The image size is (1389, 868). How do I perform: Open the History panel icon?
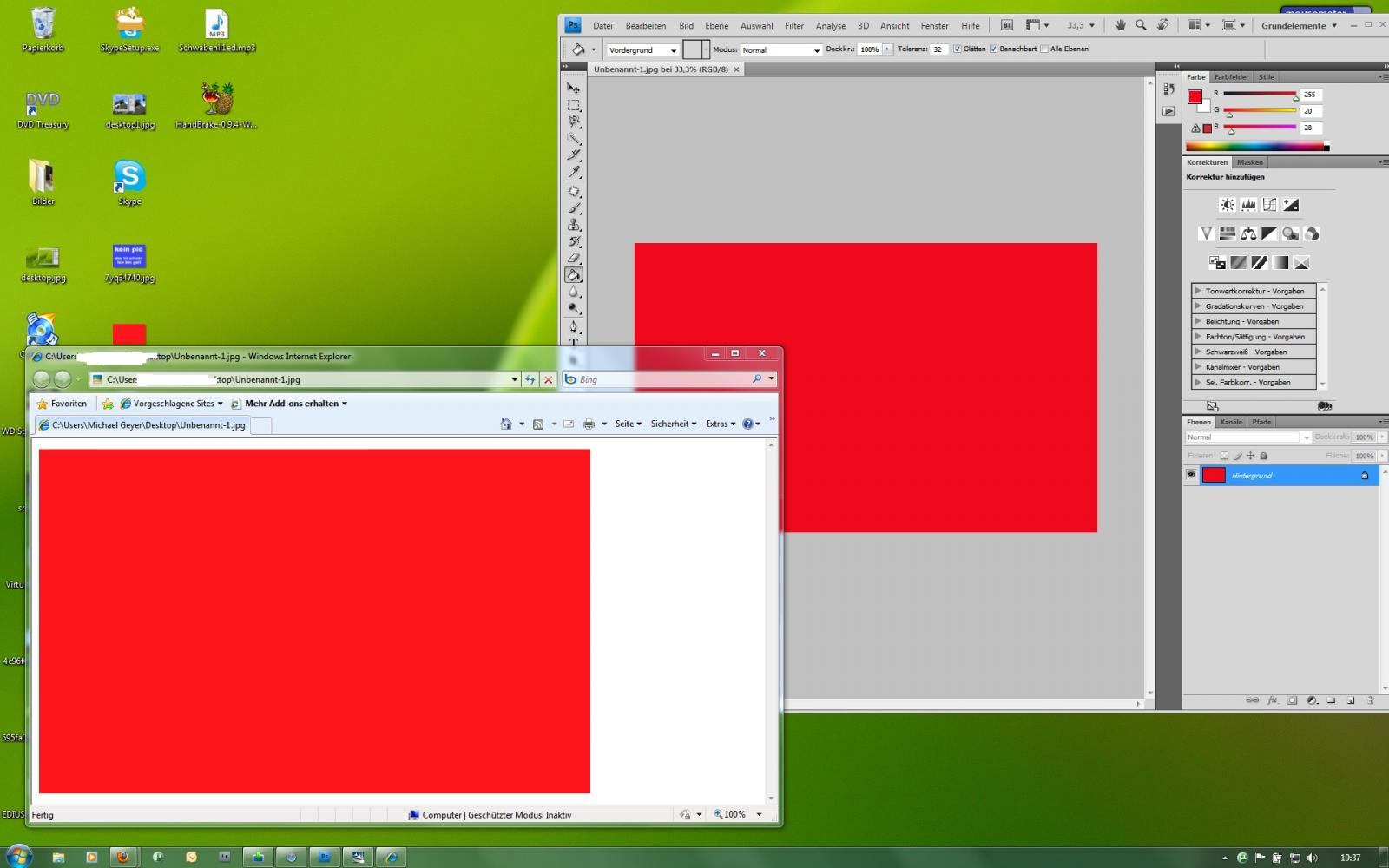tap(1169, 90)
